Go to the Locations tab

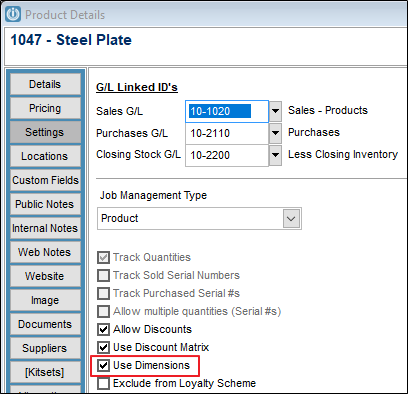45,156
